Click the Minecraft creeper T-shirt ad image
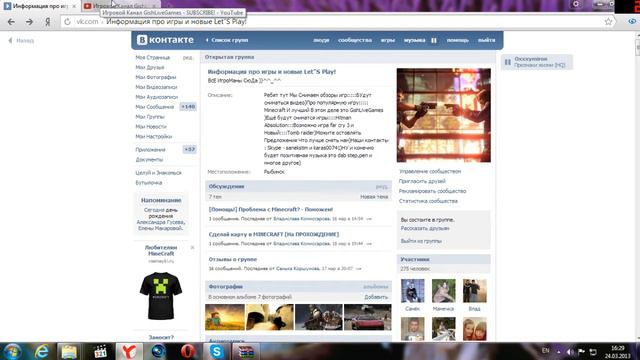Screen dimensions: 640x360 click(161, 296)
